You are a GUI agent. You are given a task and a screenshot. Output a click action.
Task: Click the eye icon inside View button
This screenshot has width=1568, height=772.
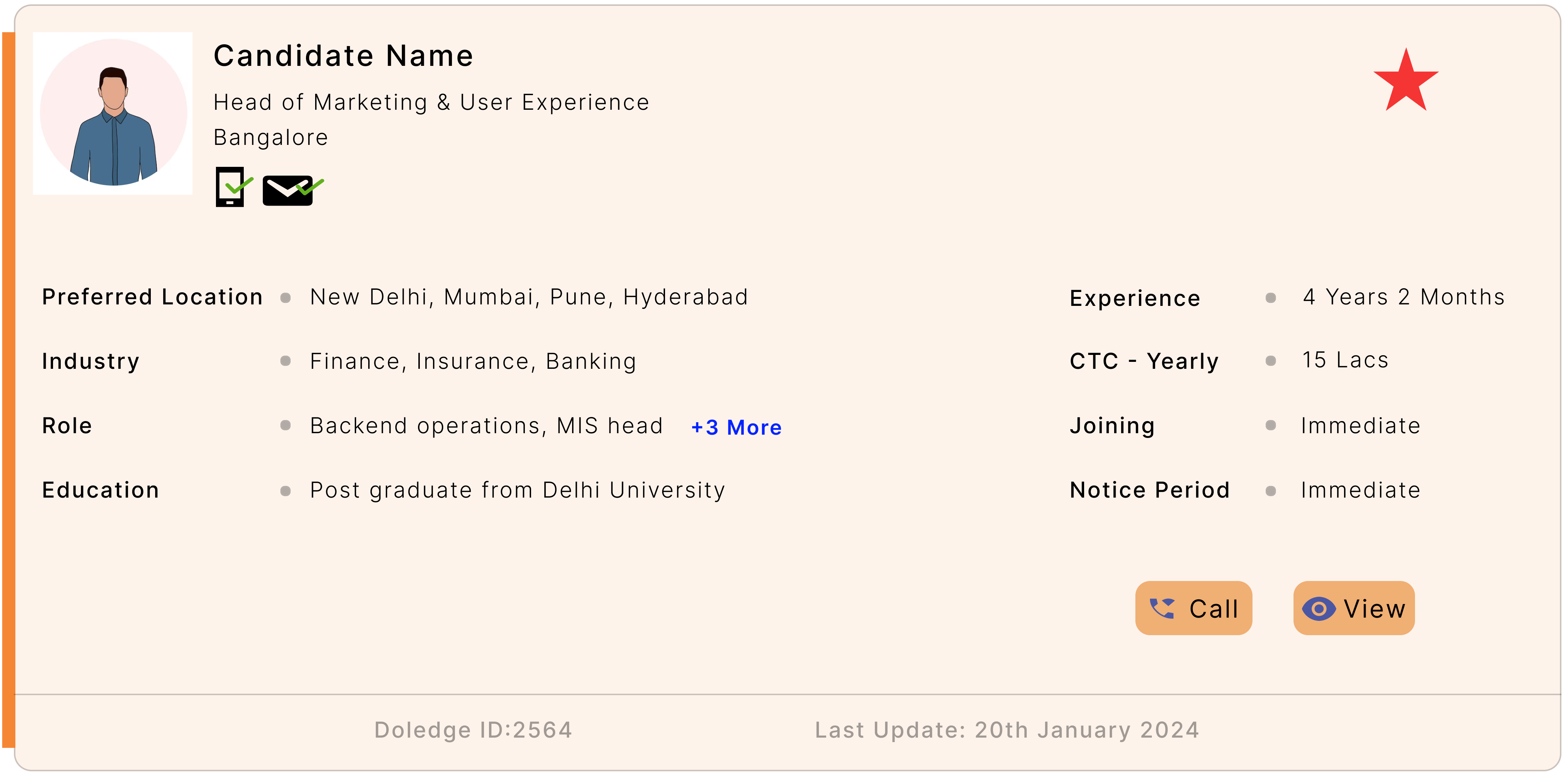tap(1318, 608)
